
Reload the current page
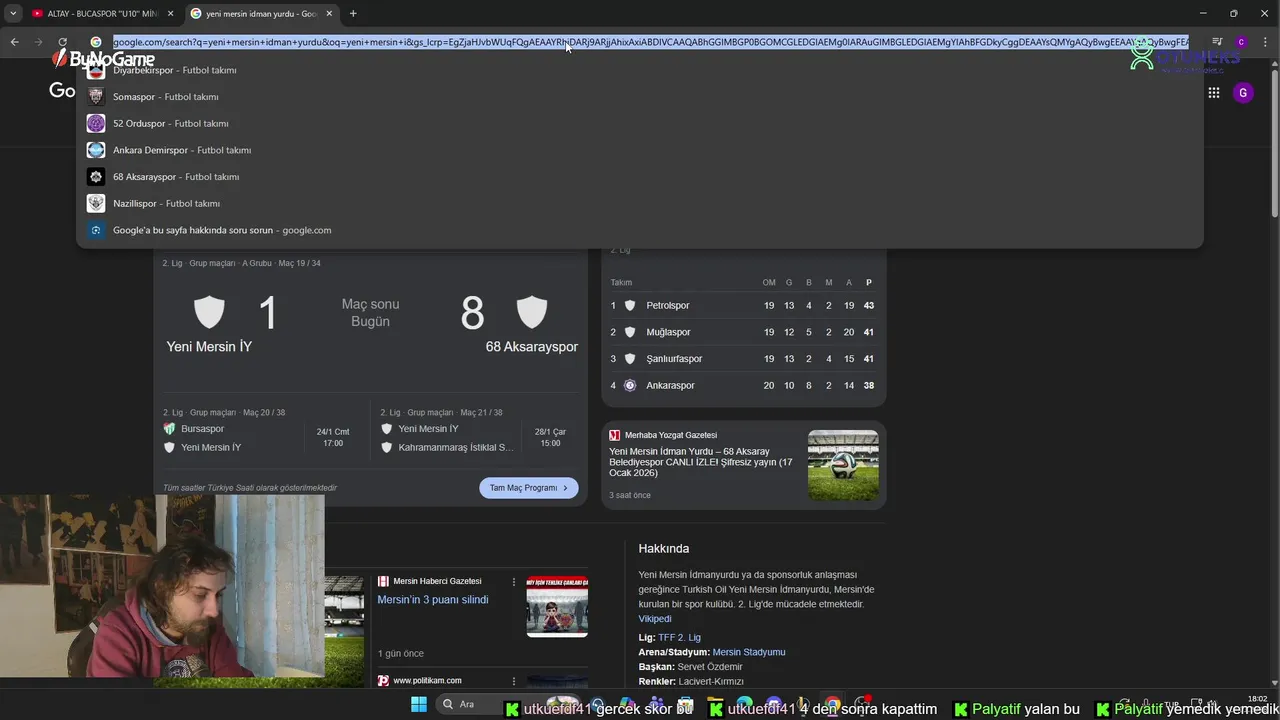[62, 42]
